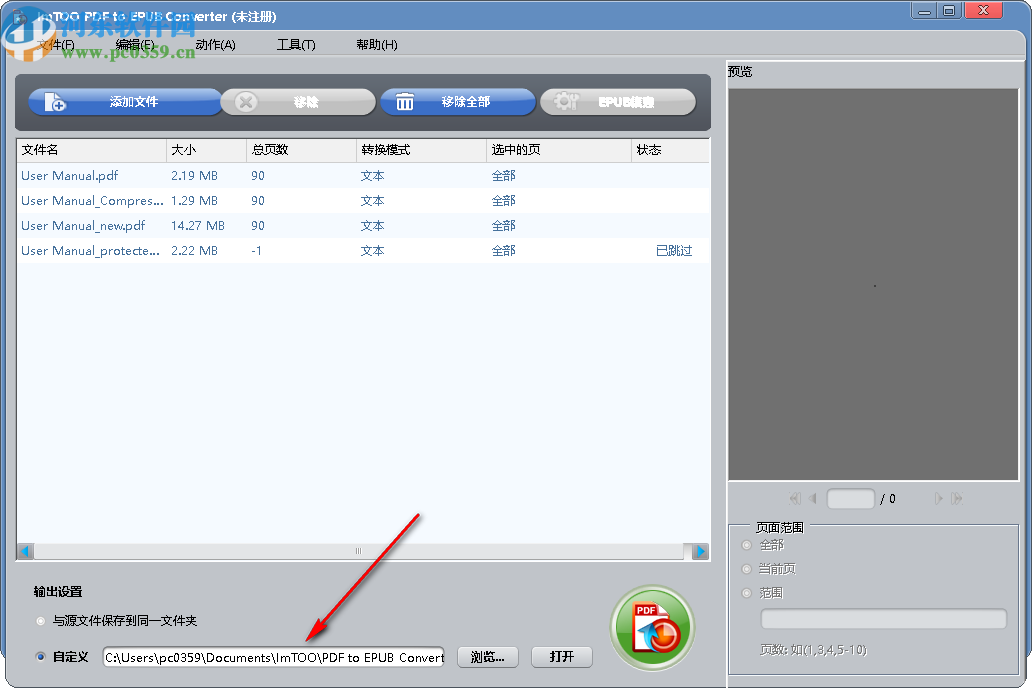Open the 转换模式 setting for User Manual.pdf
The height and width of the screenshot is (688, 1032).
pos(371,176)
